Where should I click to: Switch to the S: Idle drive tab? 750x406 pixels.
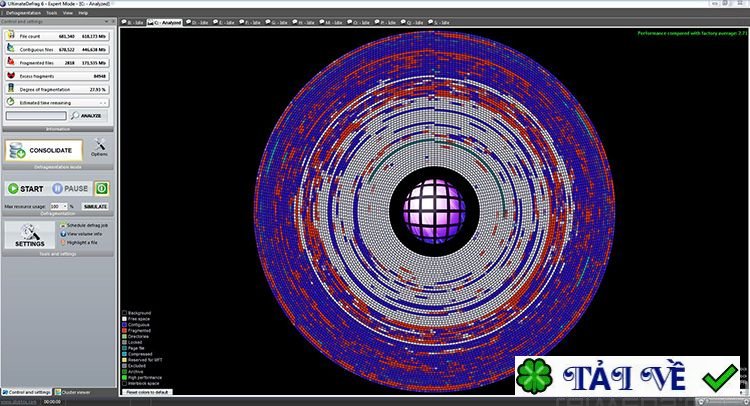439,22
